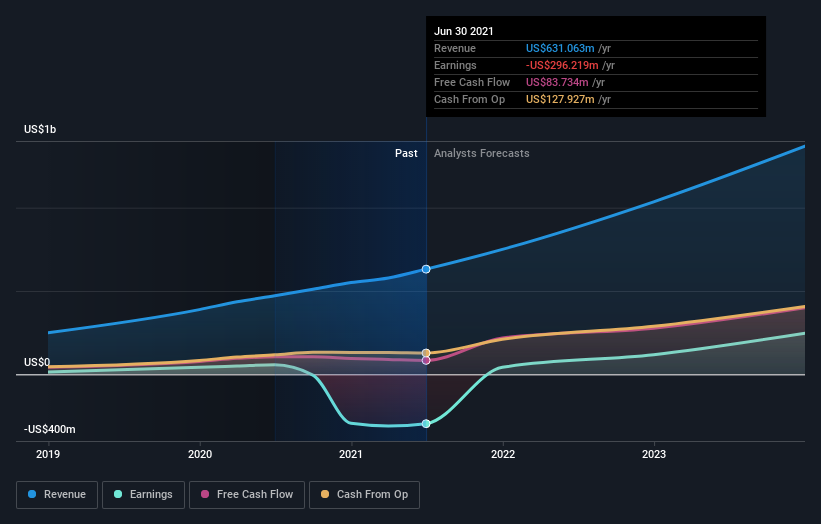
Task: Click the 2020 x-axis label
Action: [200, 454]
